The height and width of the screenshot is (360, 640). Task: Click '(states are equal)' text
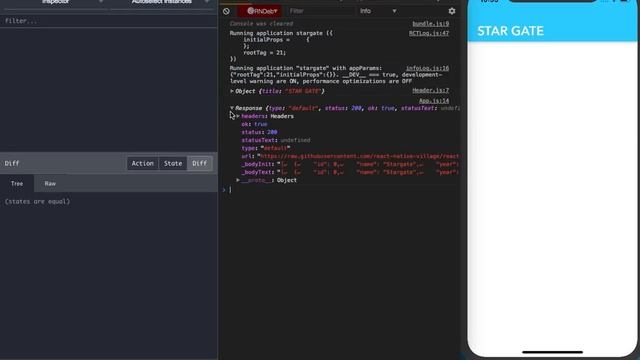[37, 202]
